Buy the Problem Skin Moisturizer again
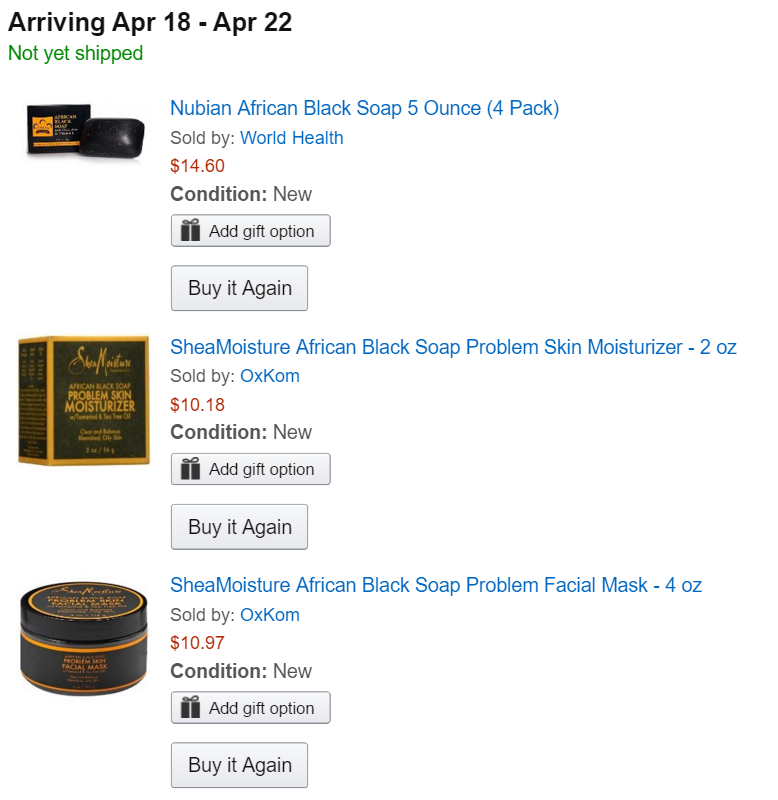The image size is (778, 800). tap(239, 527)
